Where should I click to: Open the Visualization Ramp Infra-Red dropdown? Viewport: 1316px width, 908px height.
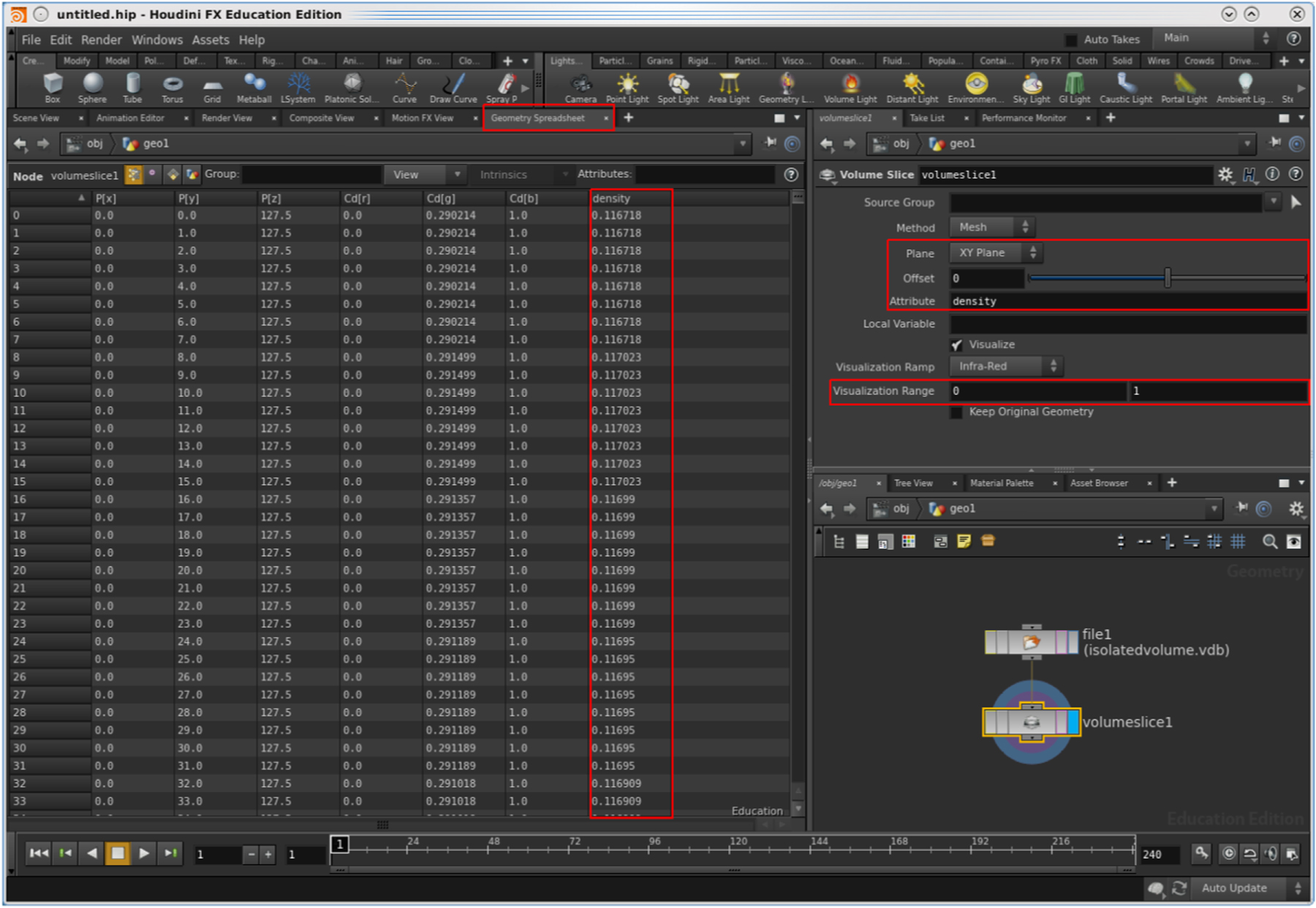pyautogui.click(x=1006, y=366)
